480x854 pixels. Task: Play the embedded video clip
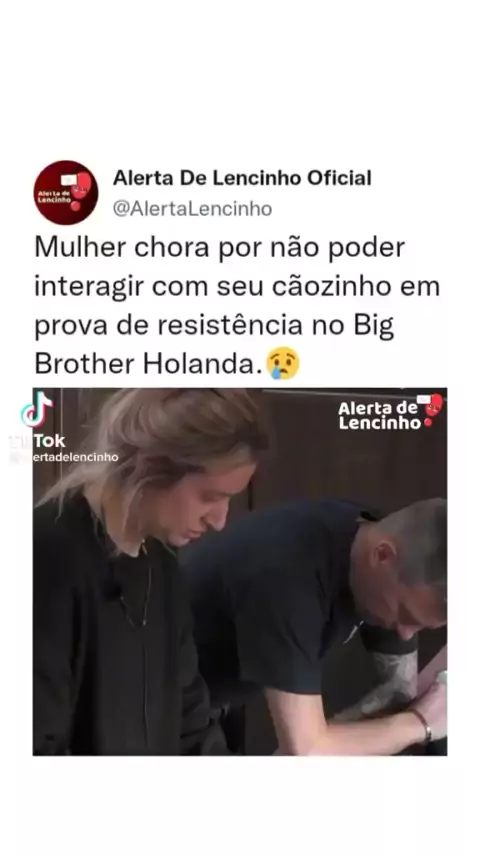click(x=240, y=571)
